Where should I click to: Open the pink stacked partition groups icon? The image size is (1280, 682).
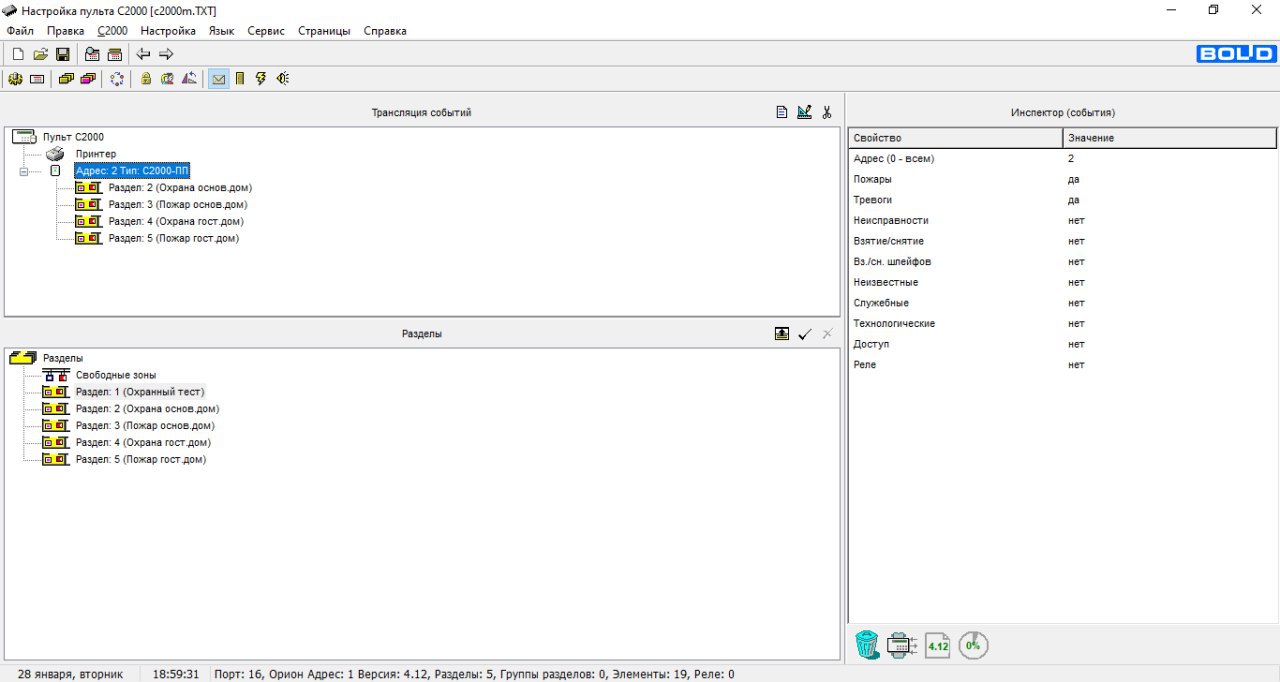(x=88, y=79)
